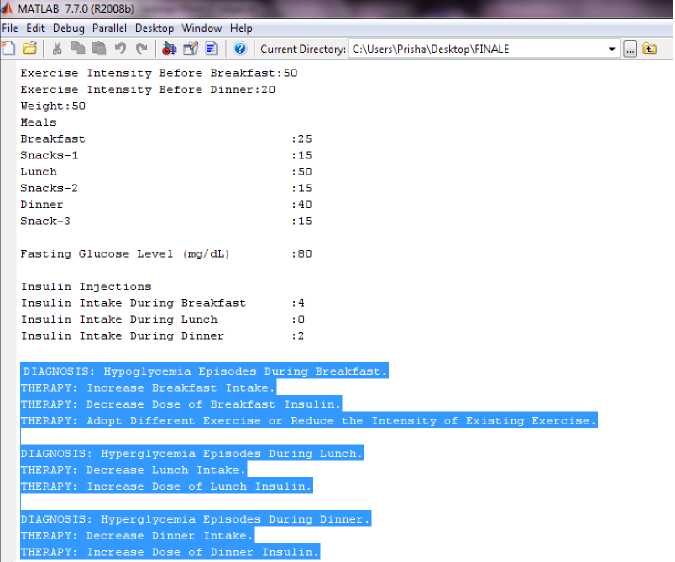675x562 pixels.
Task: Click the 'Weight:50' line
Action: point(53,106)
